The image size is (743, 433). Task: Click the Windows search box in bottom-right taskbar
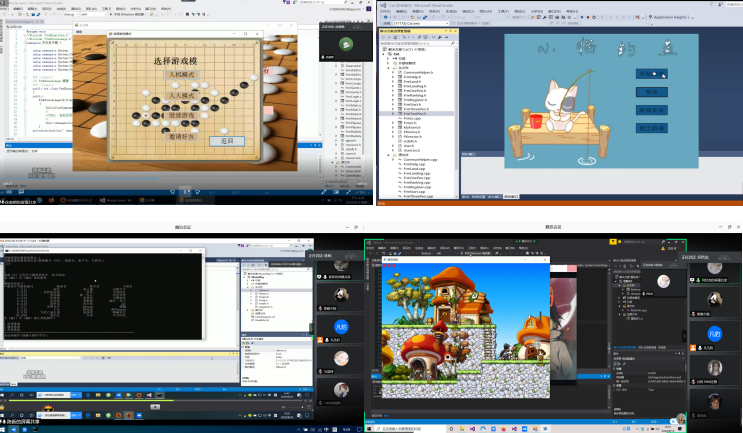coord(408,429)
